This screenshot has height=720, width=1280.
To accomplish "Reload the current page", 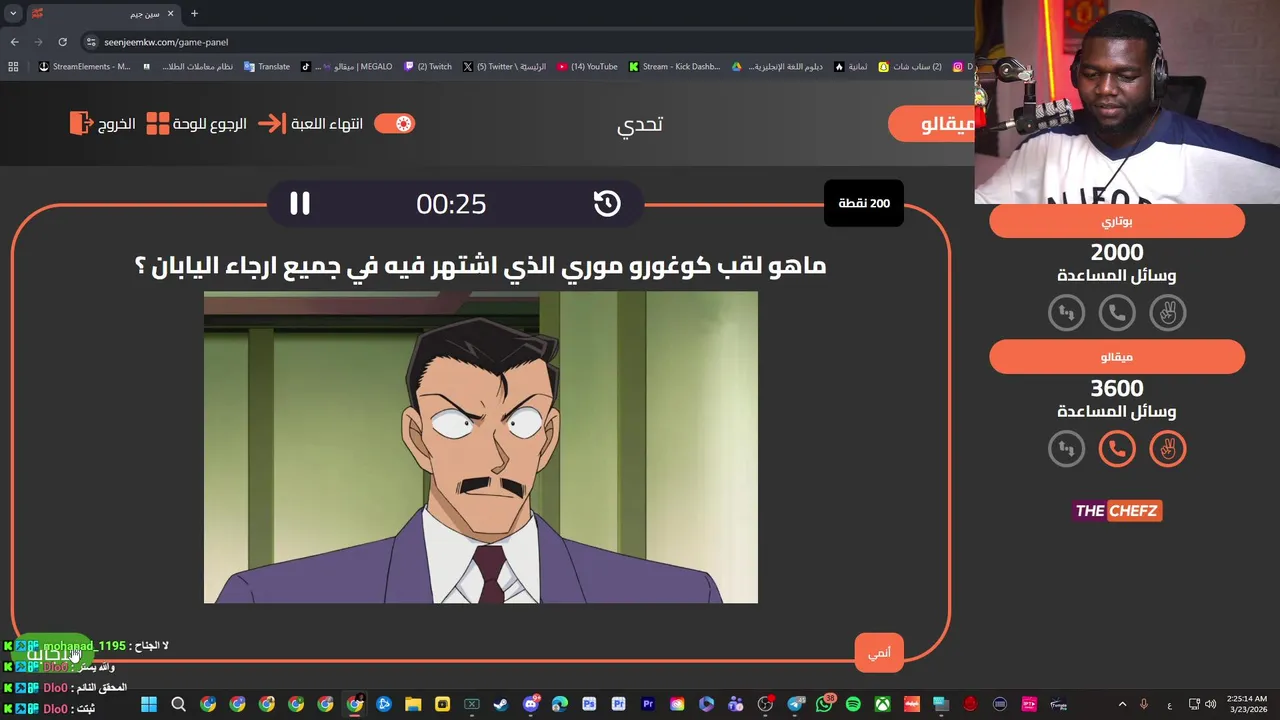I will pos(62,42).
